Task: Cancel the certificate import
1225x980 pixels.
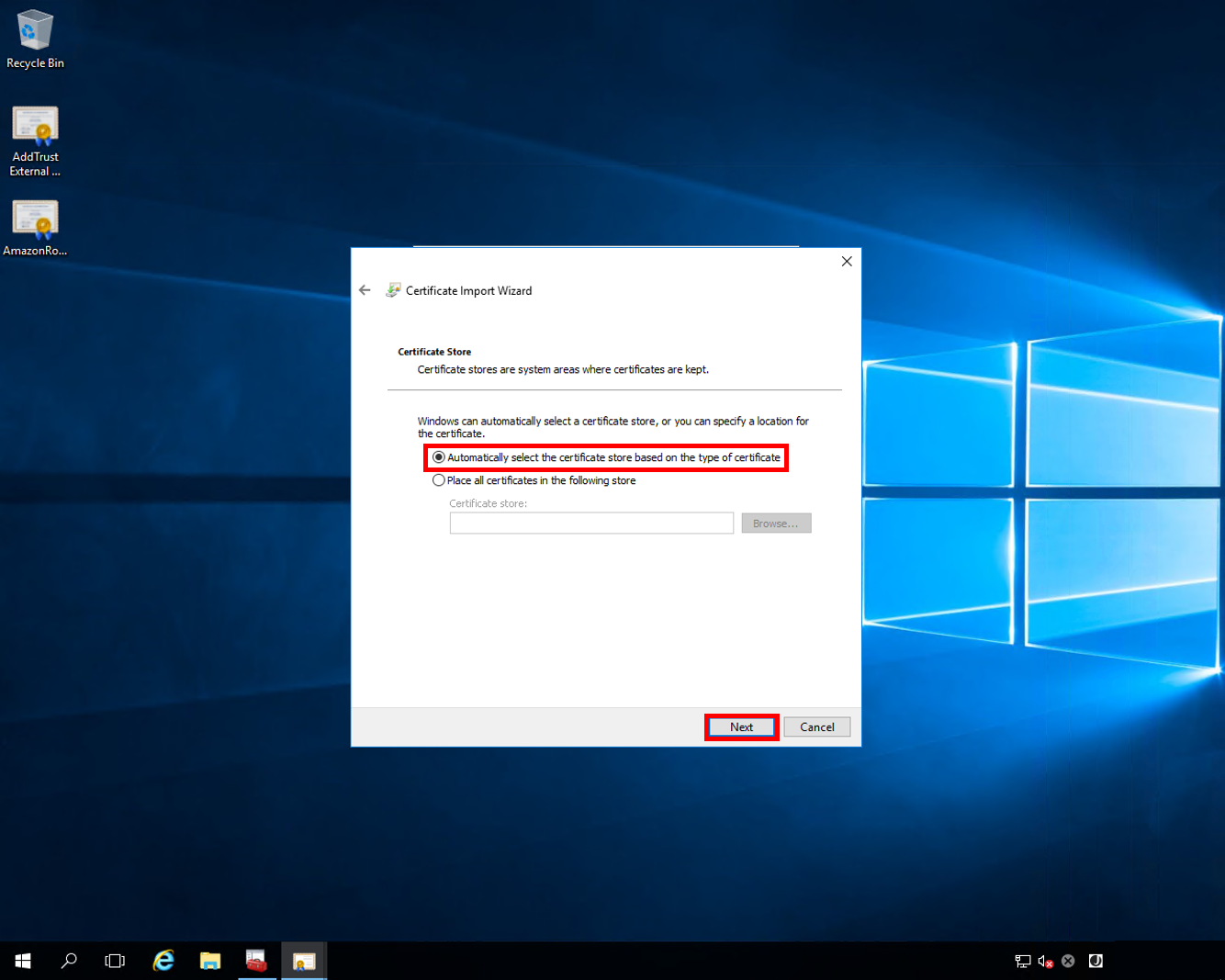Action: [x=817, y=727]
